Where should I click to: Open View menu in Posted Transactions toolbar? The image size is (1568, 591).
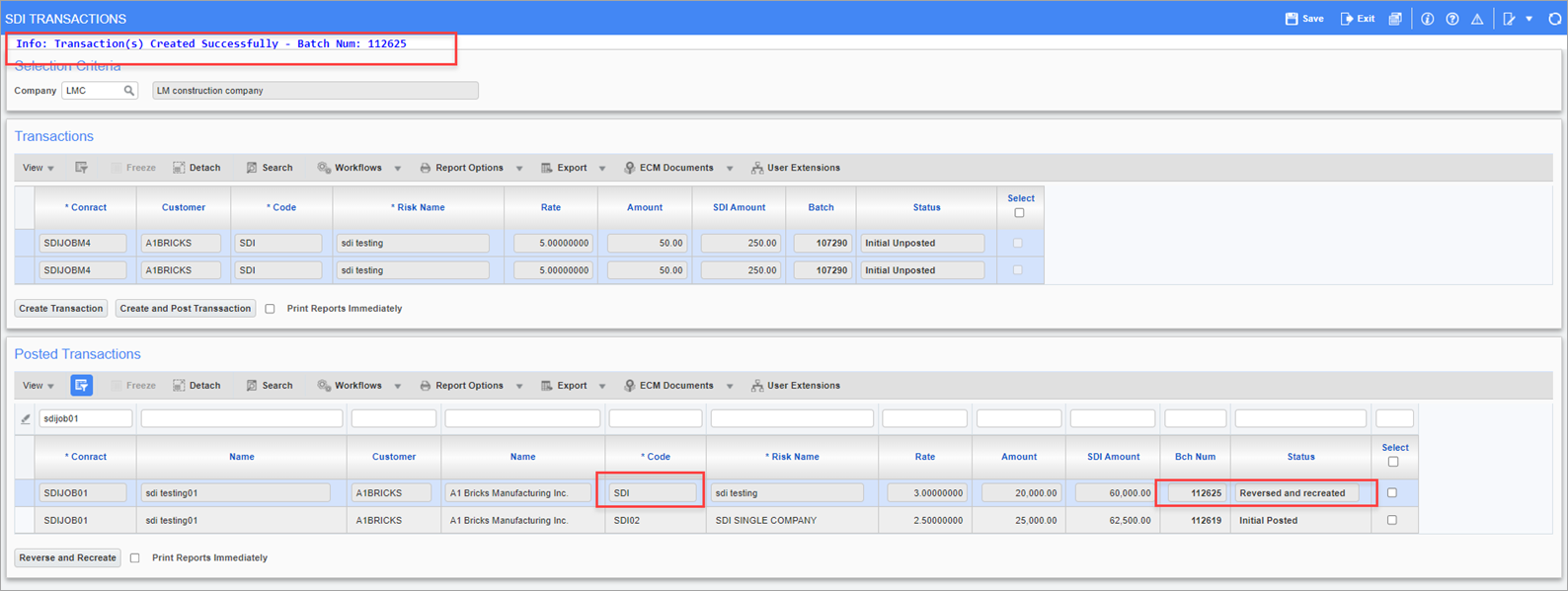coord(39,386)
